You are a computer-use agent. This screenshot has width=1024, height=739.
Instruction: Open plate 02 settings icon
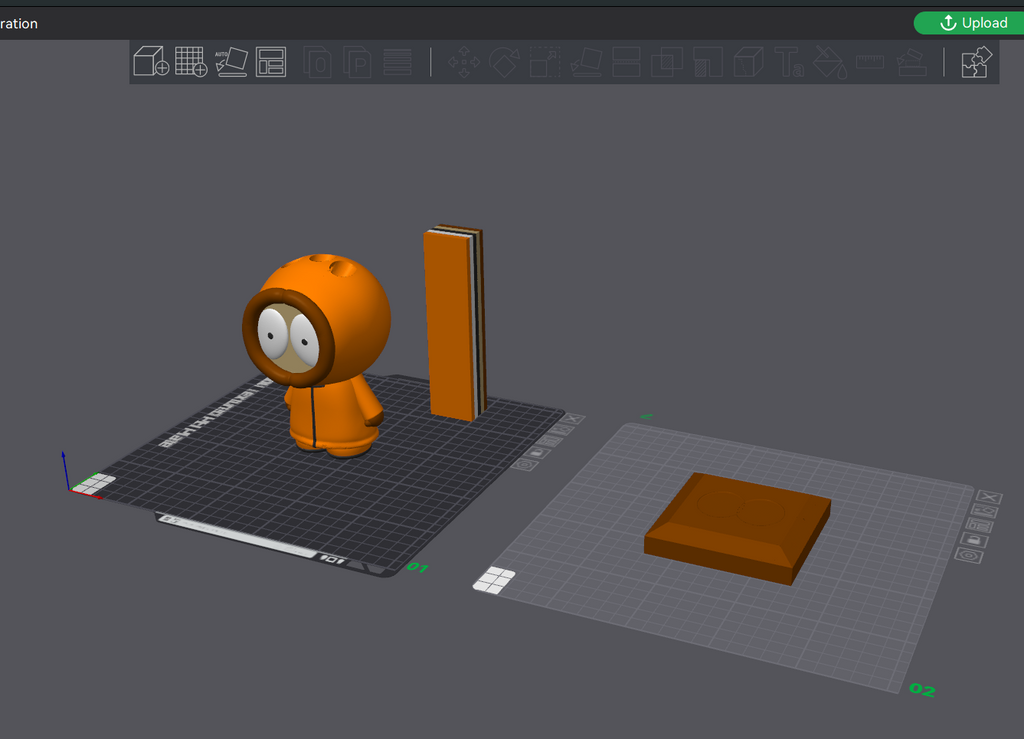point(969,556)
